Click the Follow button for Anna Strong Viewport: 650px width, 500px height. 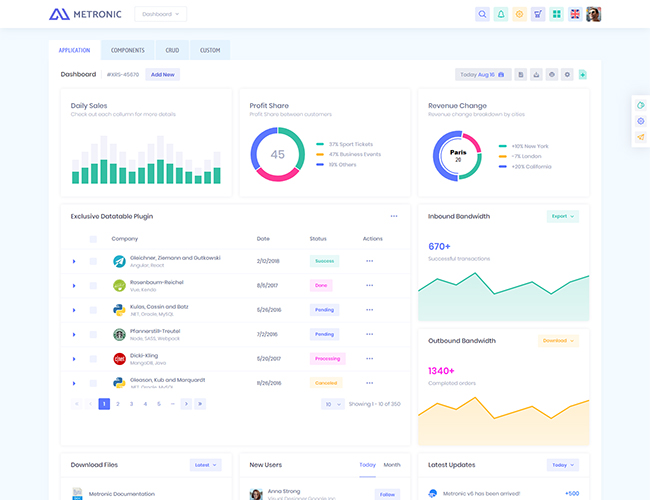[x=387, y=494]
